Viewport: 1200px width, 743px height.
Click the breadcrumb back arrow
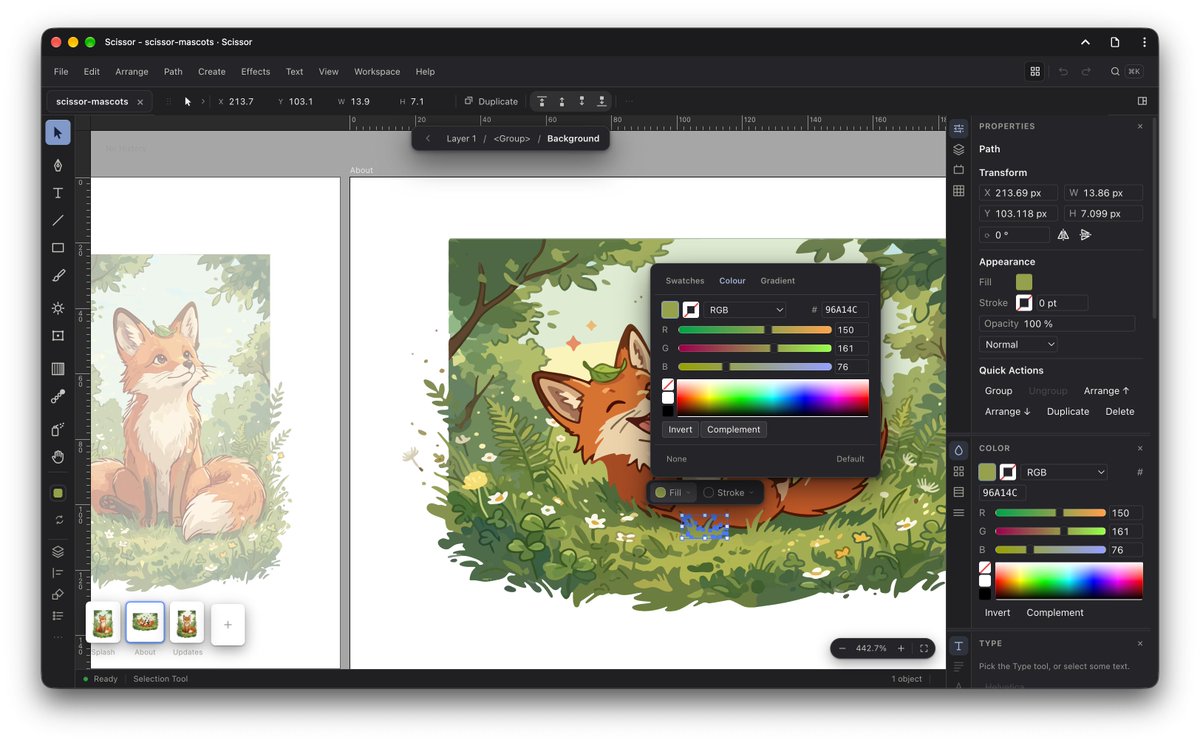pyautogui.click(x=428, y=139)
